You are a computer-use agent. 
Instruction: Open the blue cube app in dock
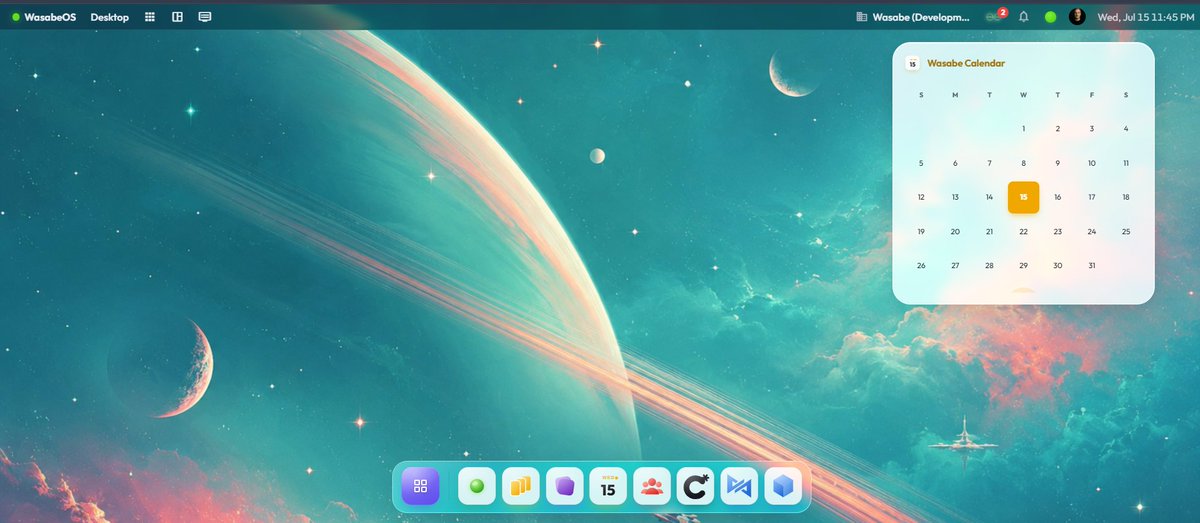coord(783,486)
